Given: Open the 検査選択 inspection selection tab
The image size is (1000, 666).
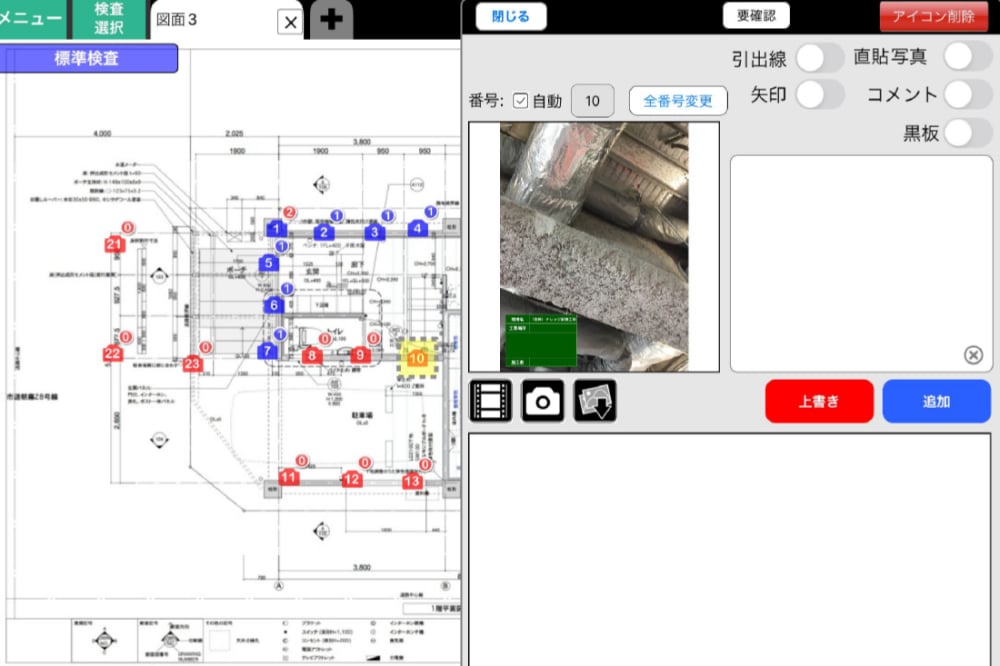Looking at the screenshot, I should 109,19.
